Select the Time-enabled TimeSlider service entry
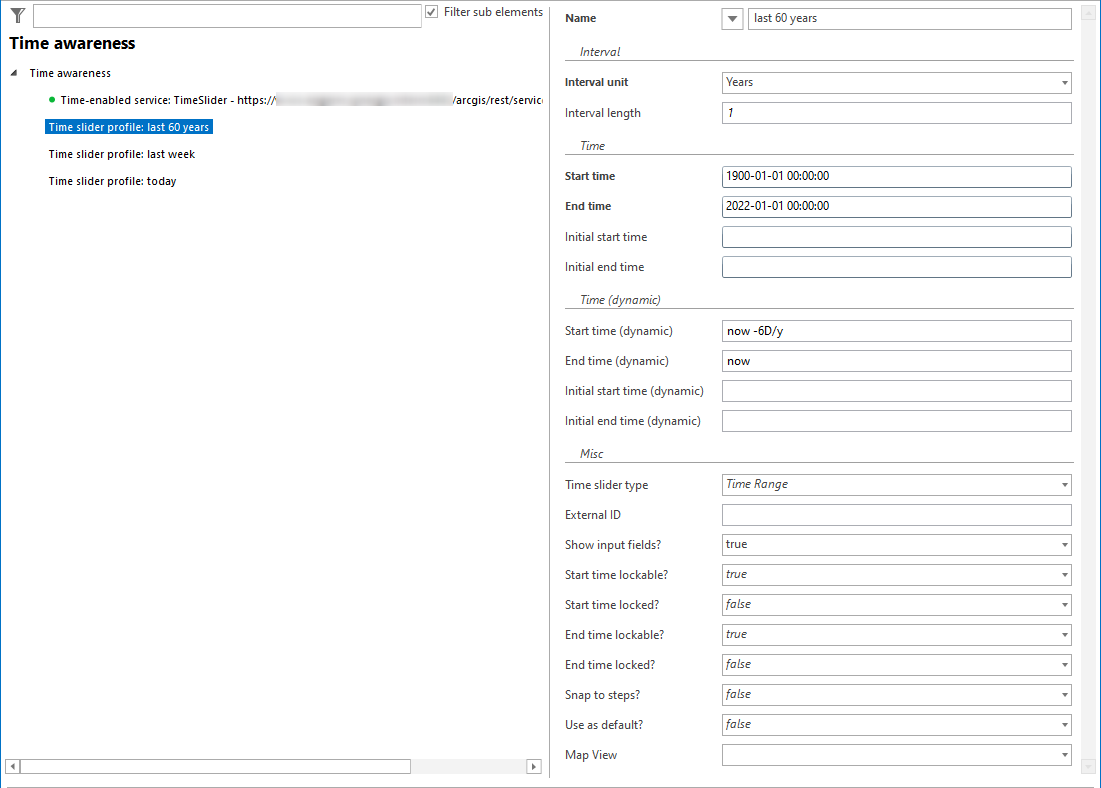 click(250, 100)
